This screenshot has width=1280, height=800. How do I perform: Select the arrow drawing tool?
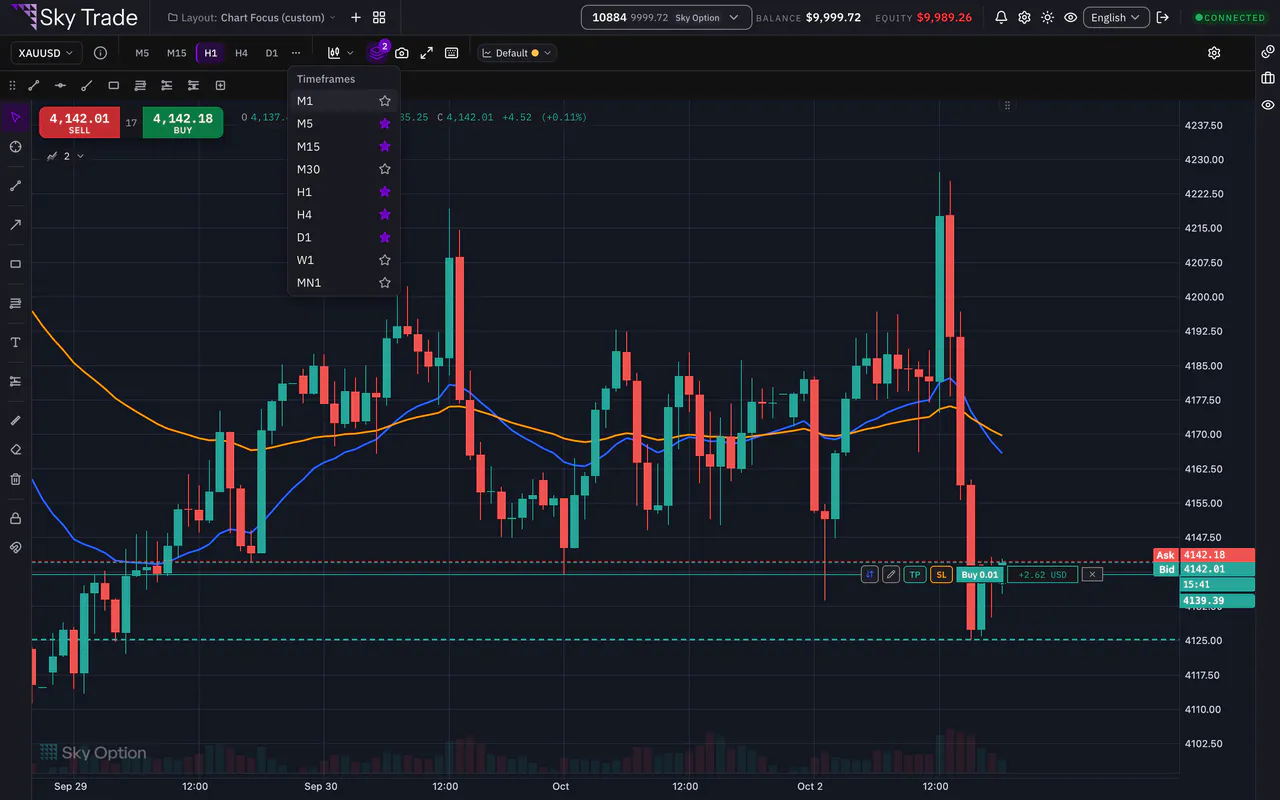15,225
